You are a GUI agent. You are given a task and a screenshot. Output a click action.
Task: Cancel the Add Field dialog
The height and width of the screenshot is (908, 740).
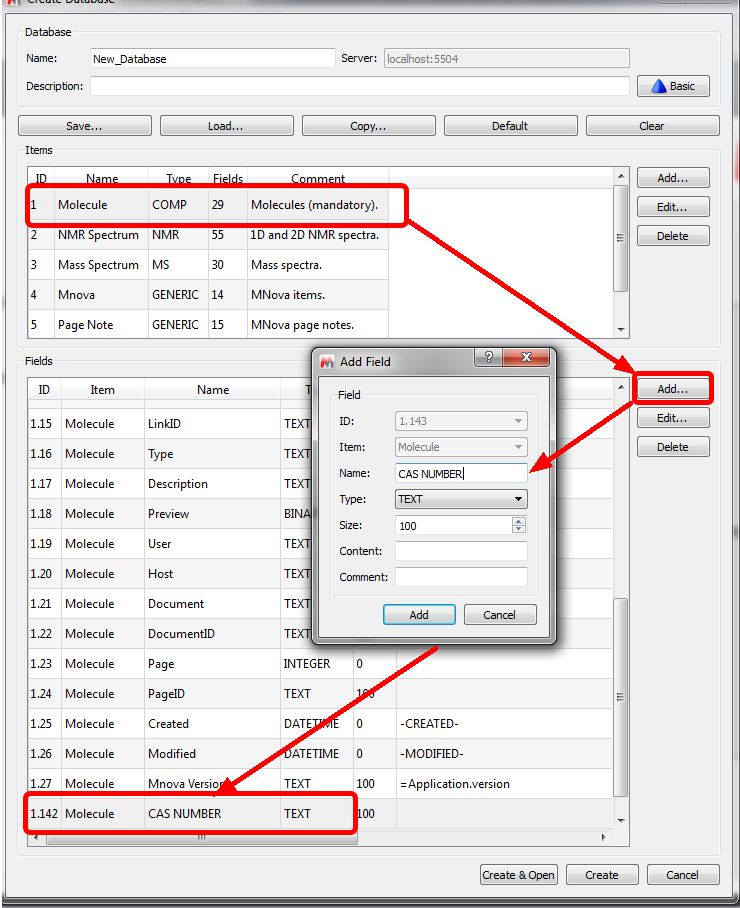click(500, 615)
